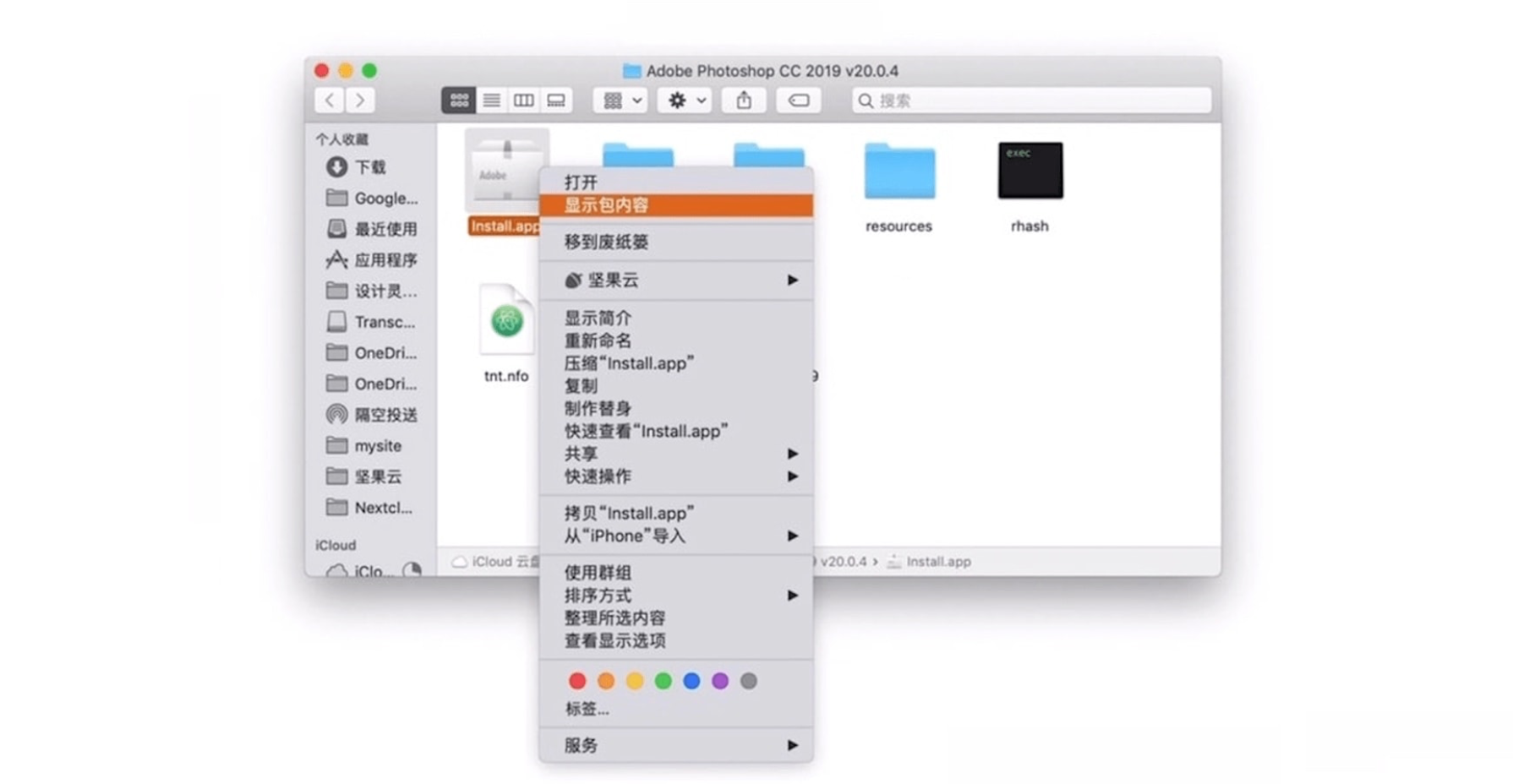This screenshot has width=1513, height=784.
Task: Open the group-by arrangement dropdown
Action: point(621,101)
